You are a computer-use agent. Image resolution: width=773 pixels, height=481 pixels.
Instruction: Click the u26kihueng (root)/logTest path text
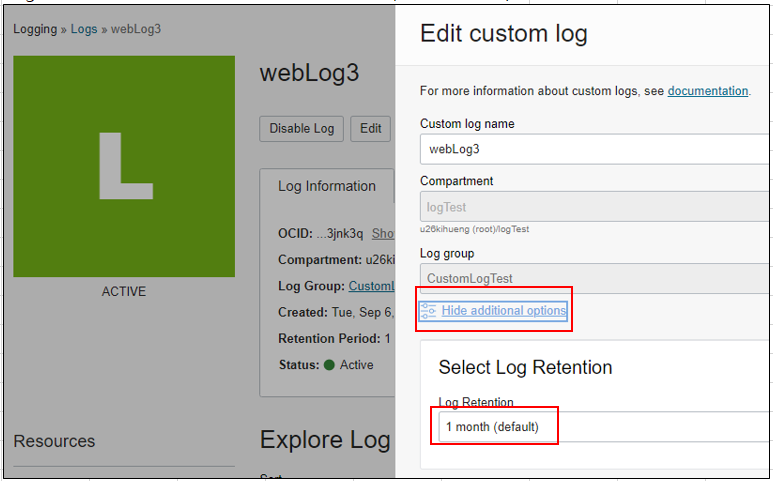click(474, 229)
